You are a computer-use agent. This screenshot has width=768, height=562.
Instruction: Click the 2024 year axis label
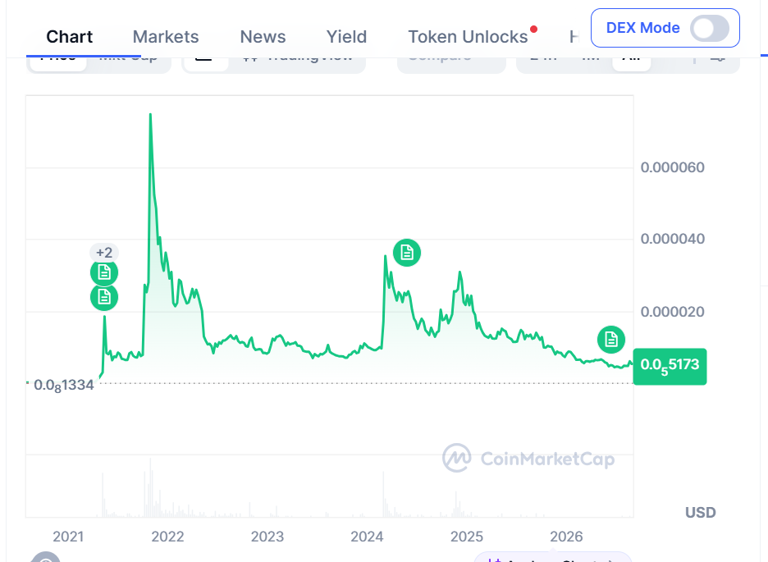(367, 537)
